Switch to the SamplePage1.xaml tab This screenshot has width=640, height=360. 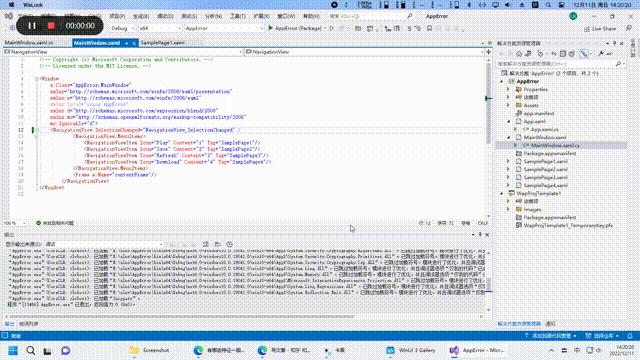(162, 42)
